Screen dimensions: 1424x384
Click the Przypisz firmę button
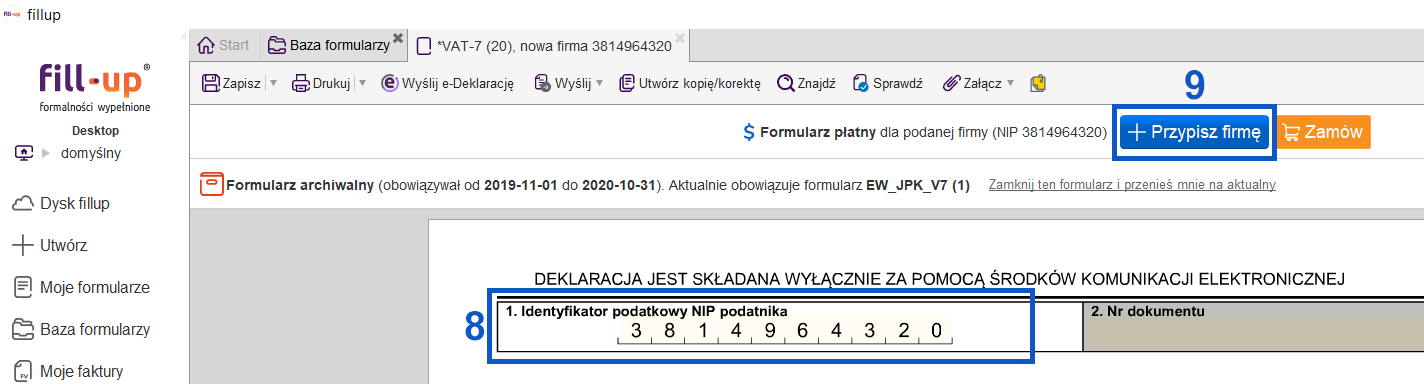tap(1194, 132)
